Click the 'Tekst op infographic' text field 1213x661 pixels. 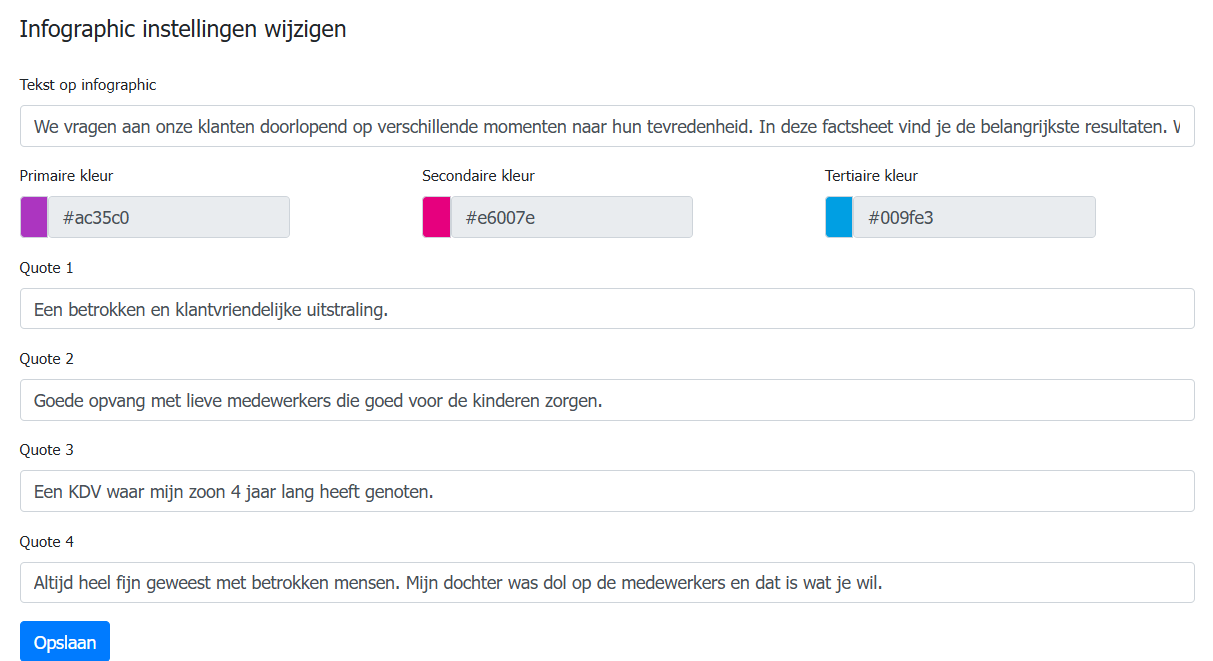click(606, 127)
